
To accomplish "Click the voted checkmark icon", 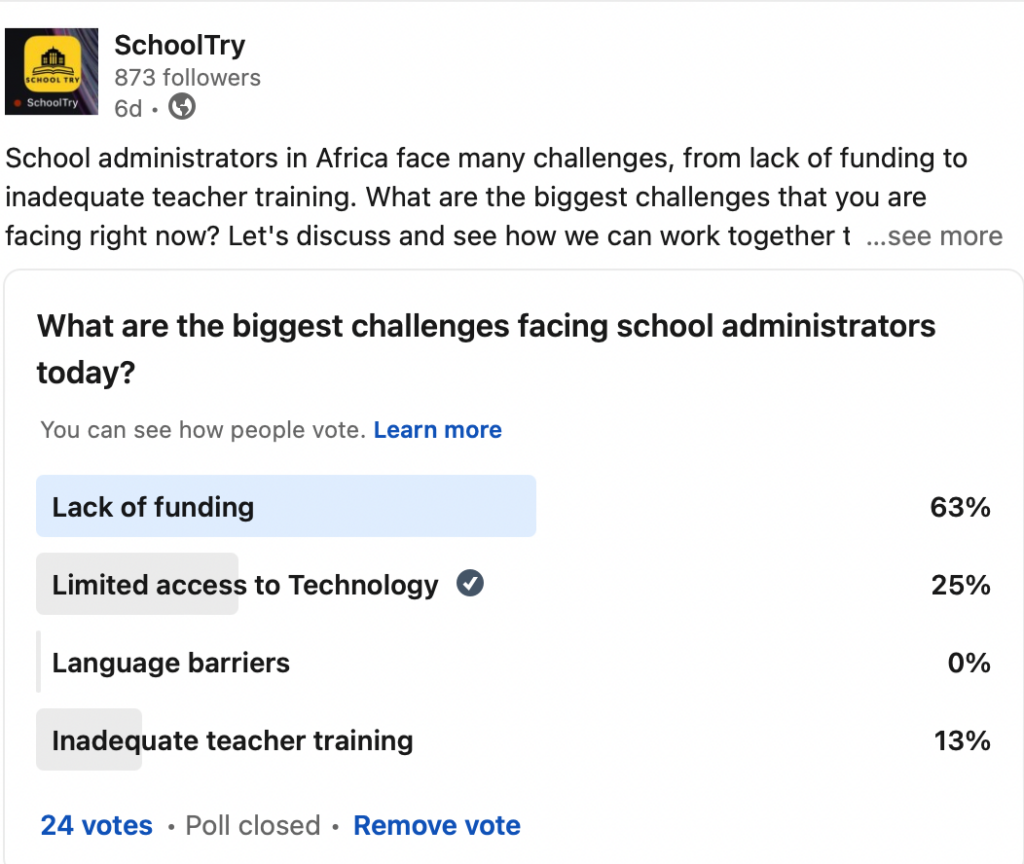I will (x=470, y=583).
